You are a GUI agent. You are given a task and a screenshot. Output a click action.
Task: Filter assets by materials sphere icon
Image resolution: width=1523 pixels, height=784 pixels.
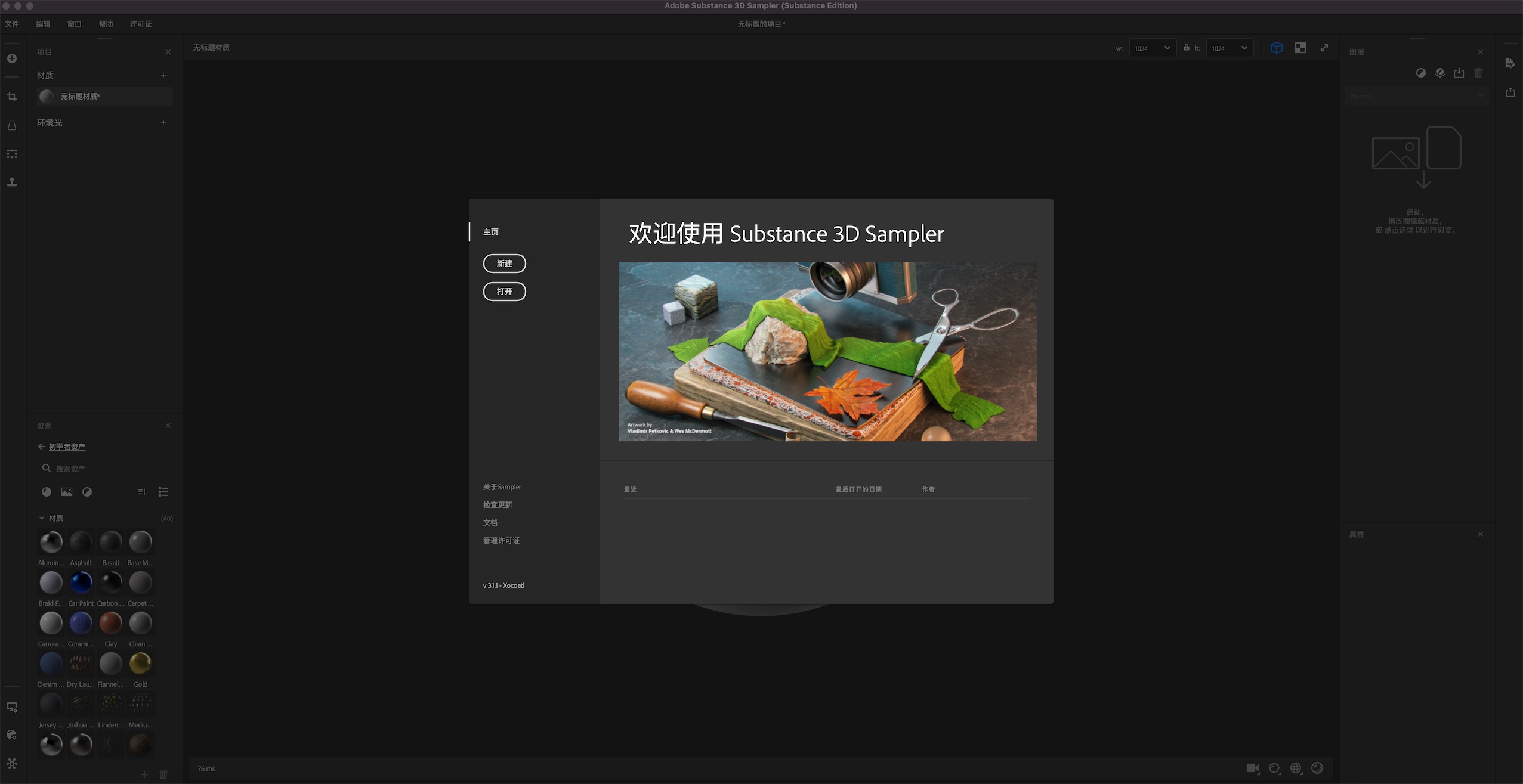pyautogui.click(x=47, y=492)
